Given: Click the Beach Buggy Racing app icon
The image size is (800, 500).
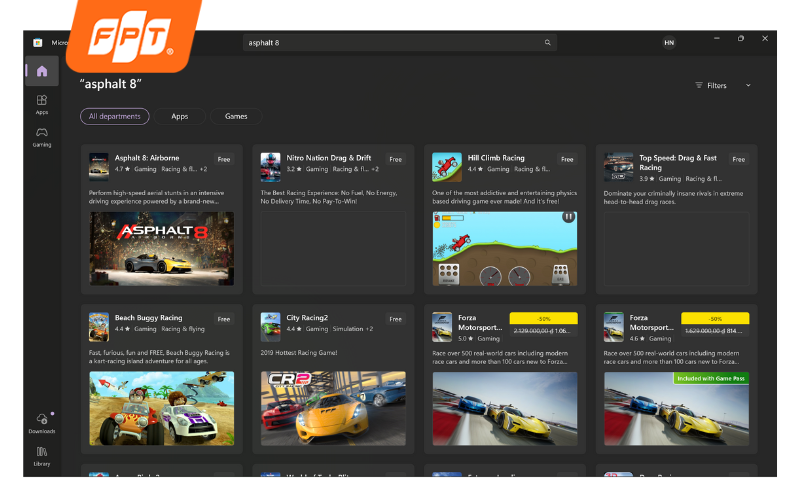Looking at the screenshot, I should click(99, 324).
